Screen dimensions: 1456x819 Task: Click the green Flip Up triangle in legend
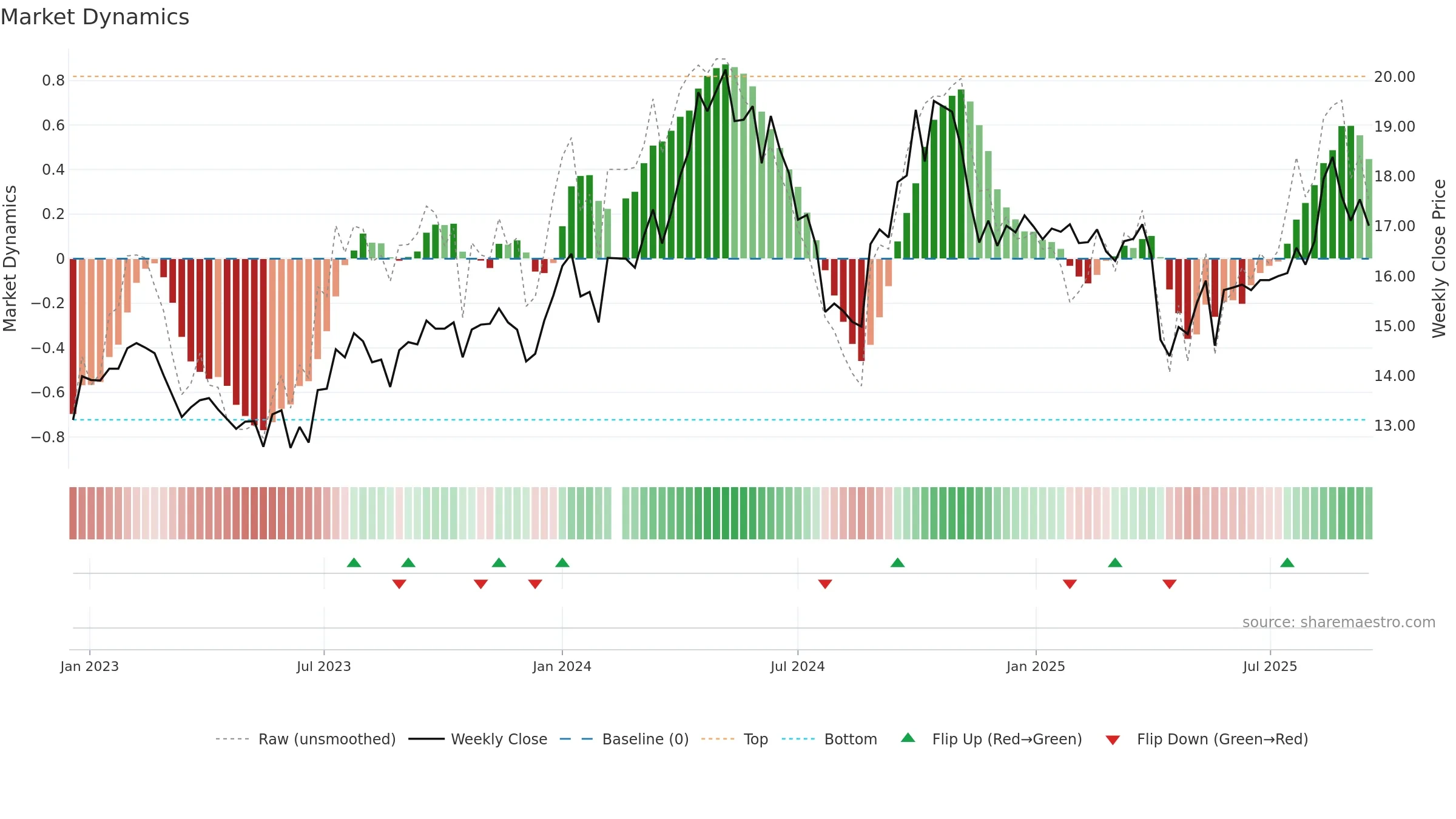(x=908, y=738)
